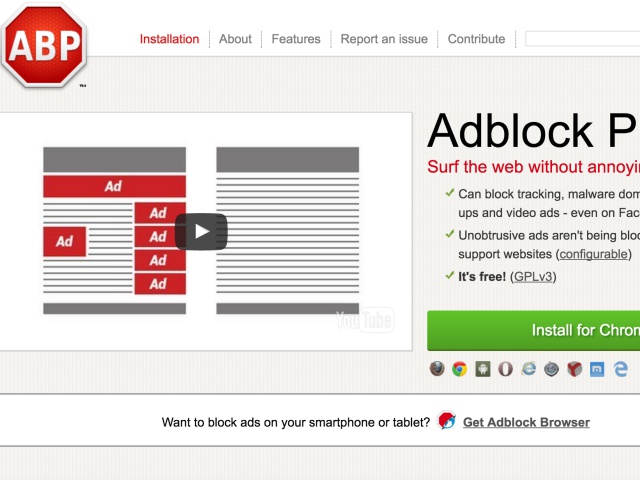Image resolution: width=640 pixels, height=480 pixels.
Task: Select the Opera browser icon
Action: 506,368
